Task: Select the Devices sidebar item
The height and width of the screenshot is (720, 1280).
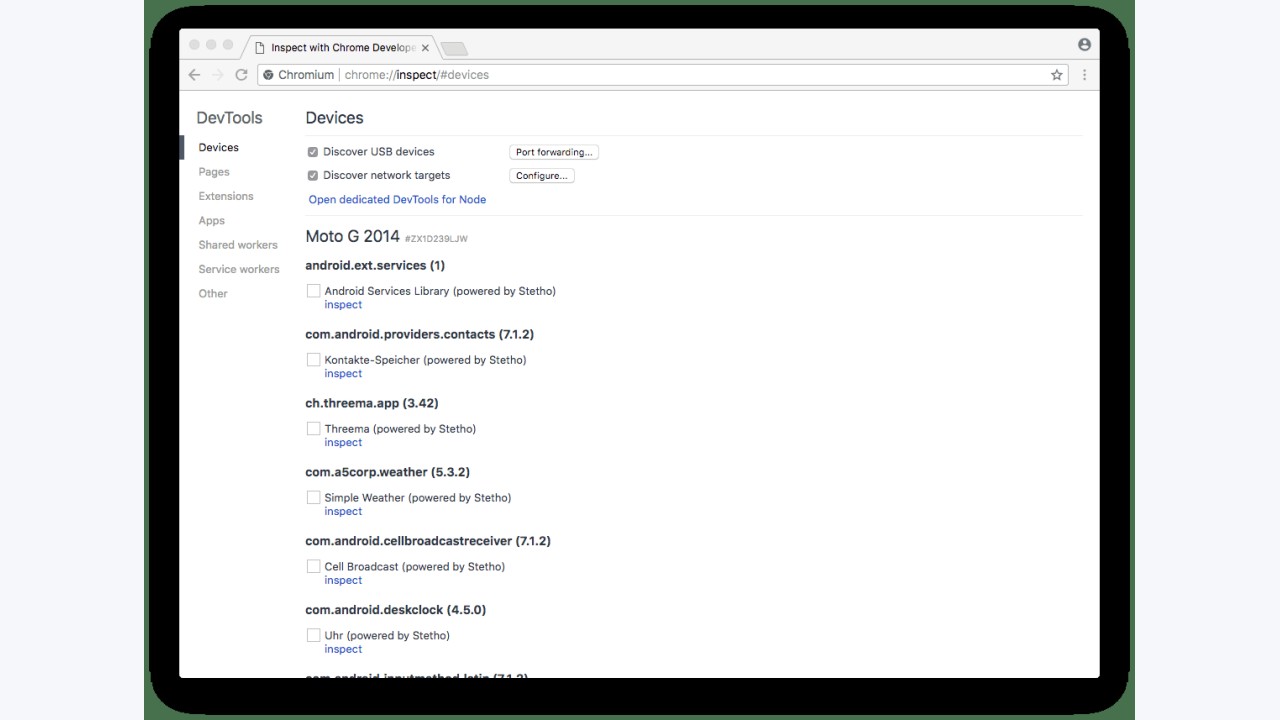Action: [x=218, y=148]
